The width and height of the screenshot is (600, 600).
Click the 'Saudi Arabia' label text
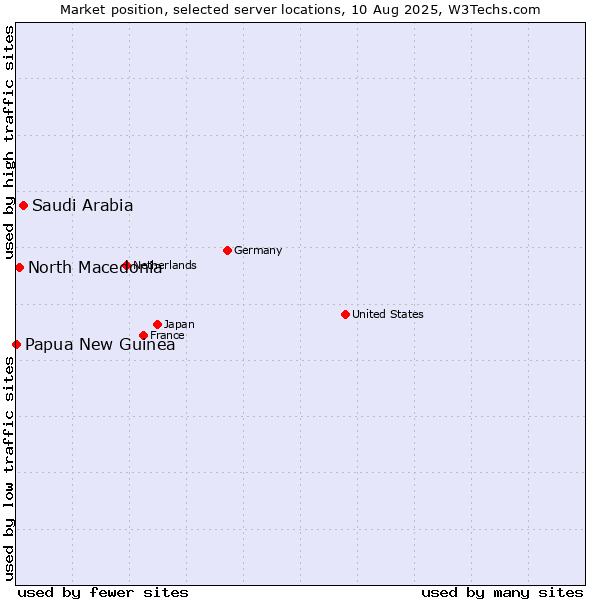[83, 205]
